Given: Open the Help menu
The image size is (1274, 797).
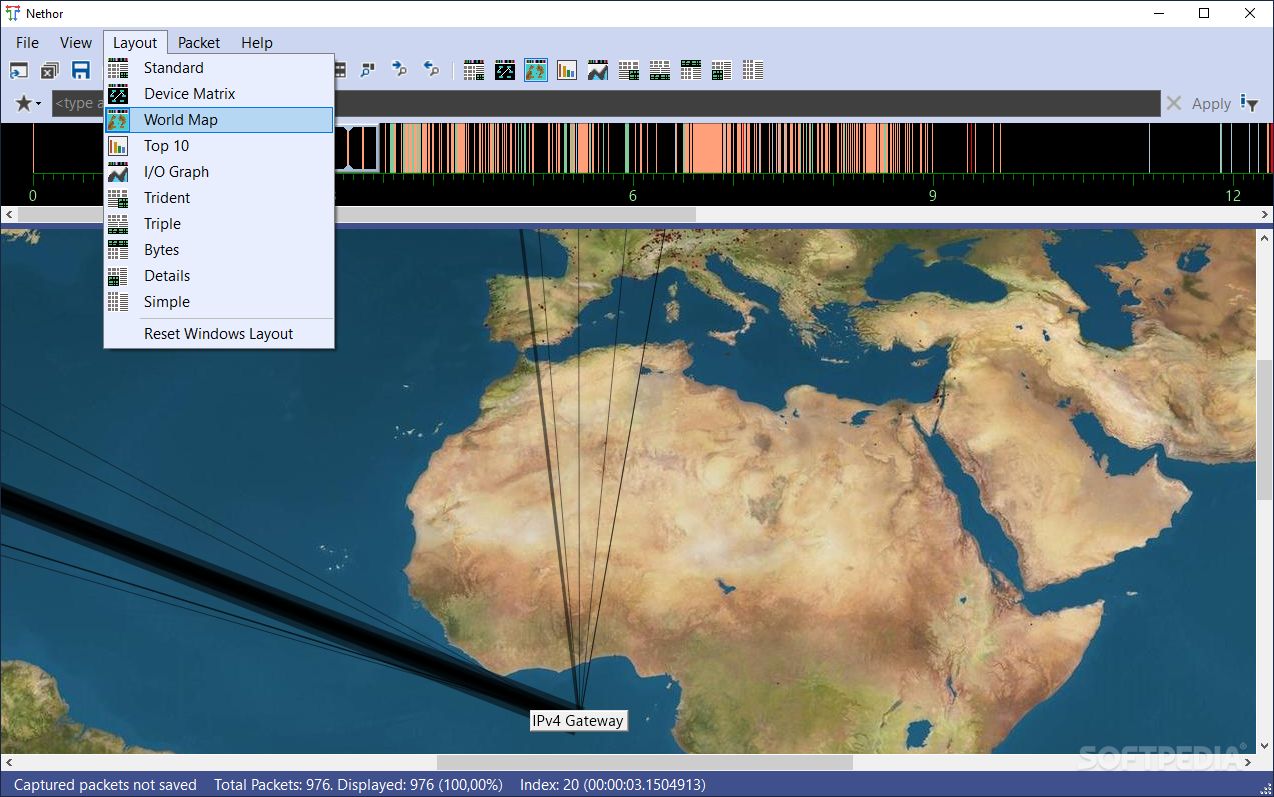Looking at the screenshot, I should click(x=257, y=43).
